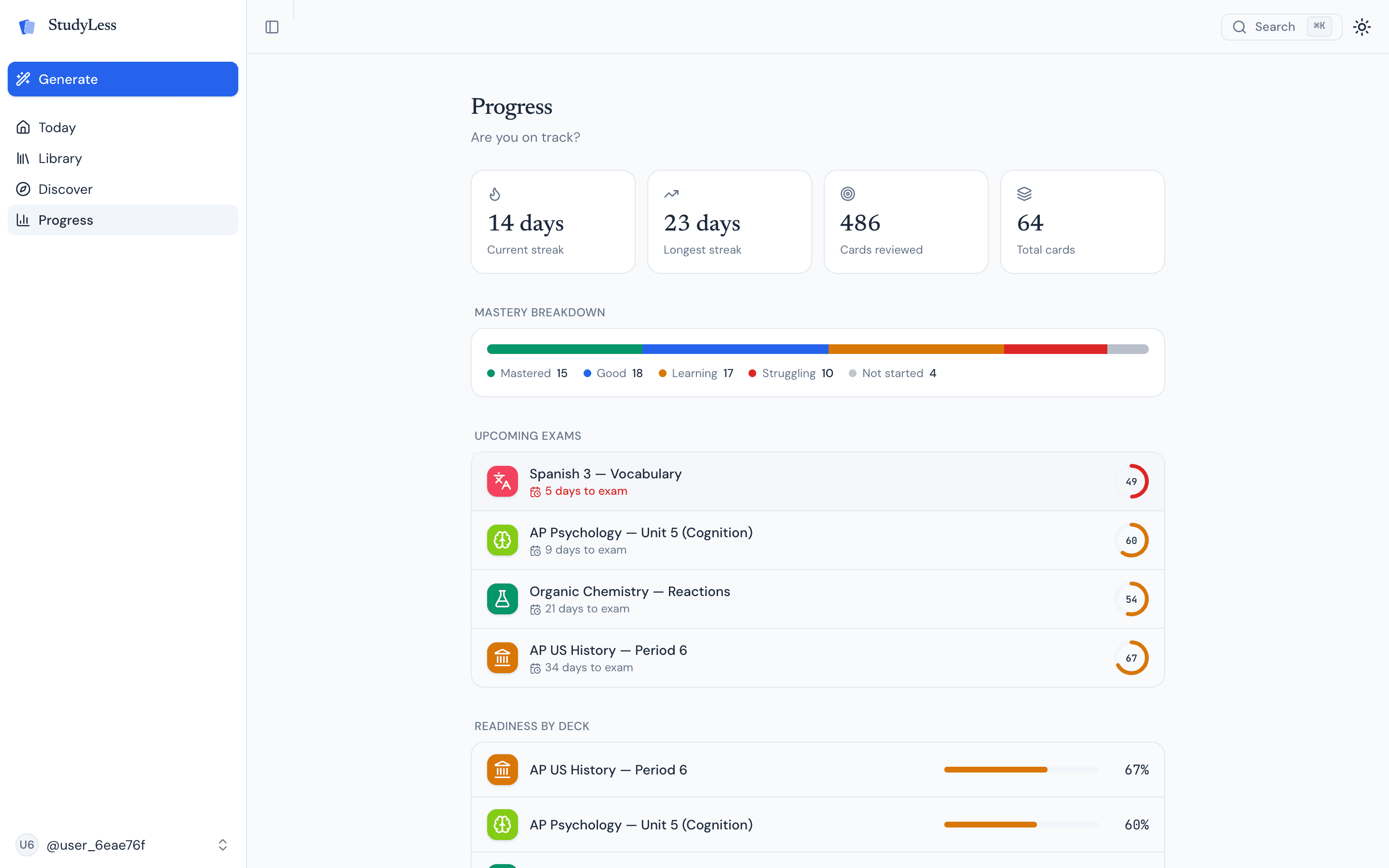Click the 49 readiness ring for Spanish
Screen dimensions: 1389x868
point(1131,482)
